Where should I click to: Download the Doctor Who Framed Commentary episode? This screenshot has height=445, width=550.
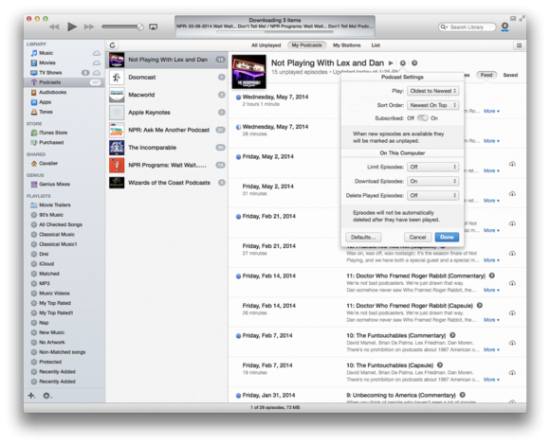pos(512,283)
